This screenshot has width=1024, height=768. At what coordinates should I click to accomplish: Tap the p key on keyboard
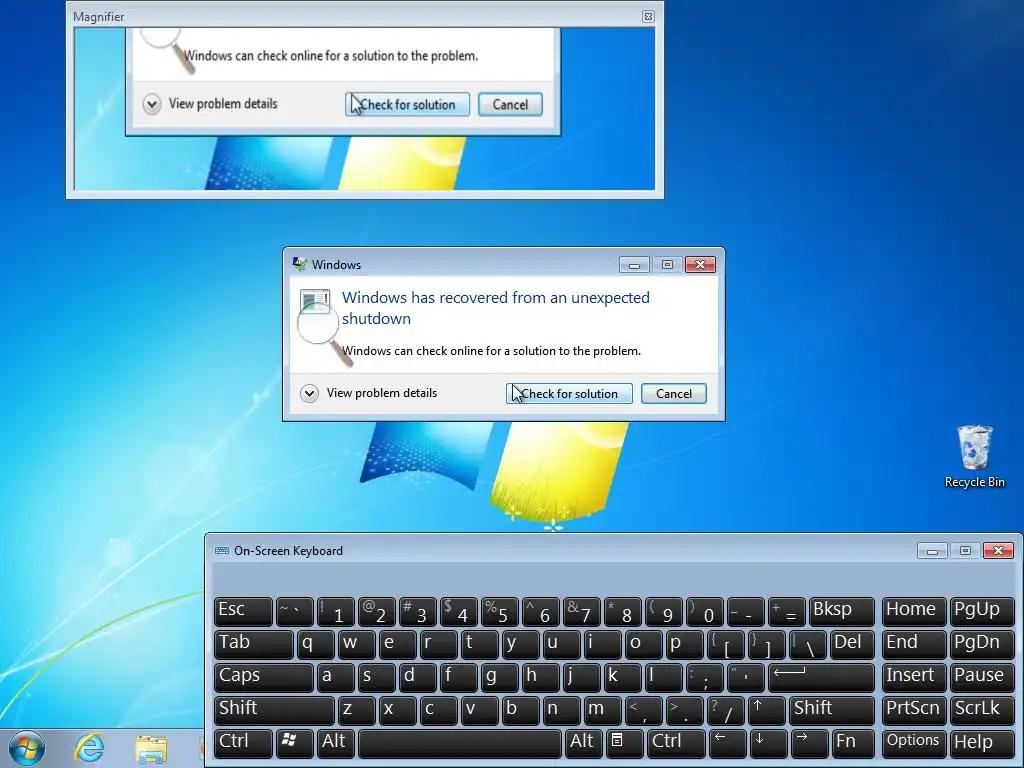(684, 644)
